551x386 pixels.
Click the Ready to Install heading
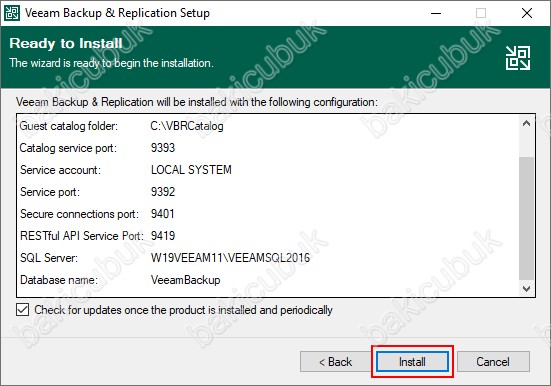66,44
